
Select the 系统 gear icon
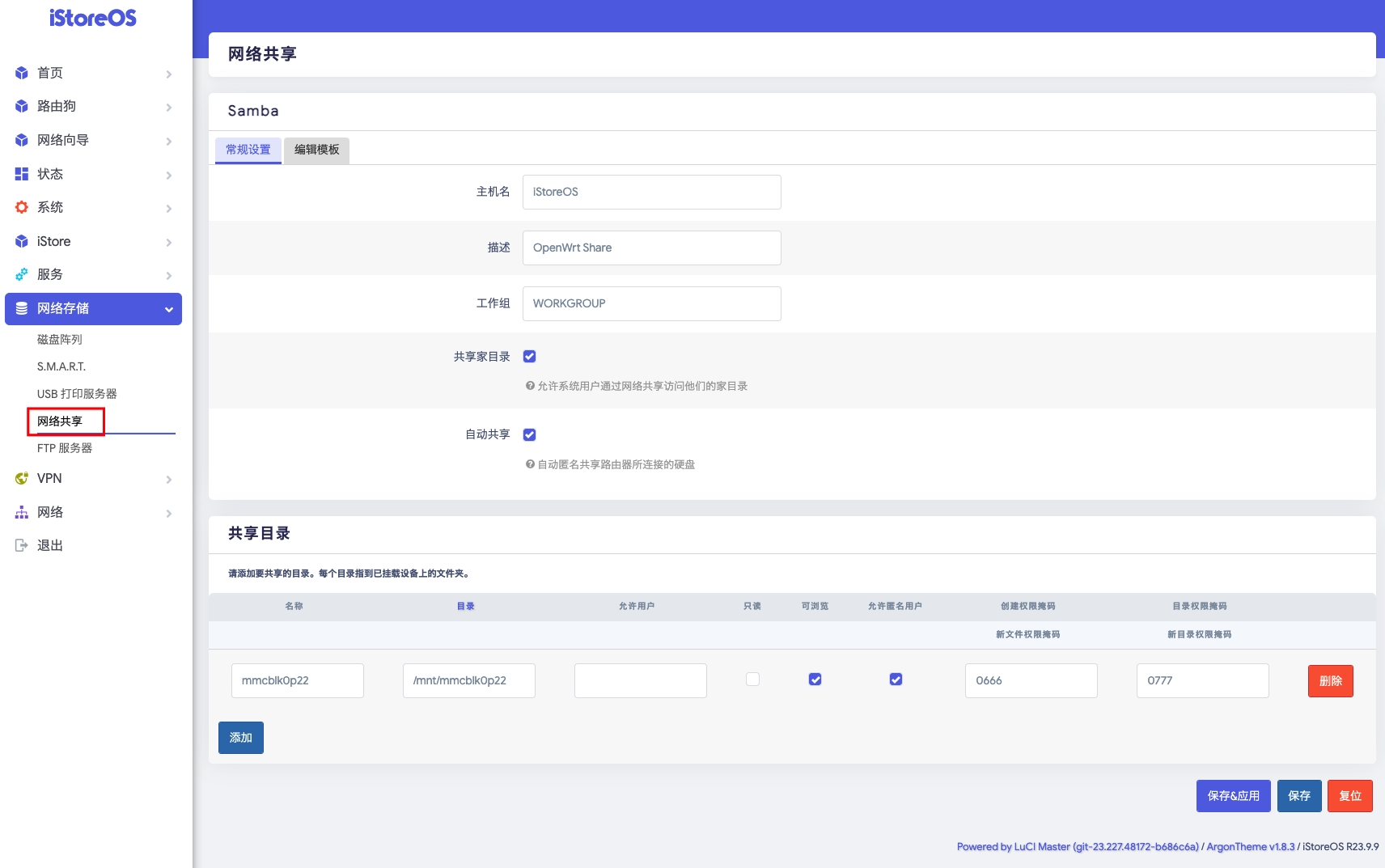click(21, 207)
